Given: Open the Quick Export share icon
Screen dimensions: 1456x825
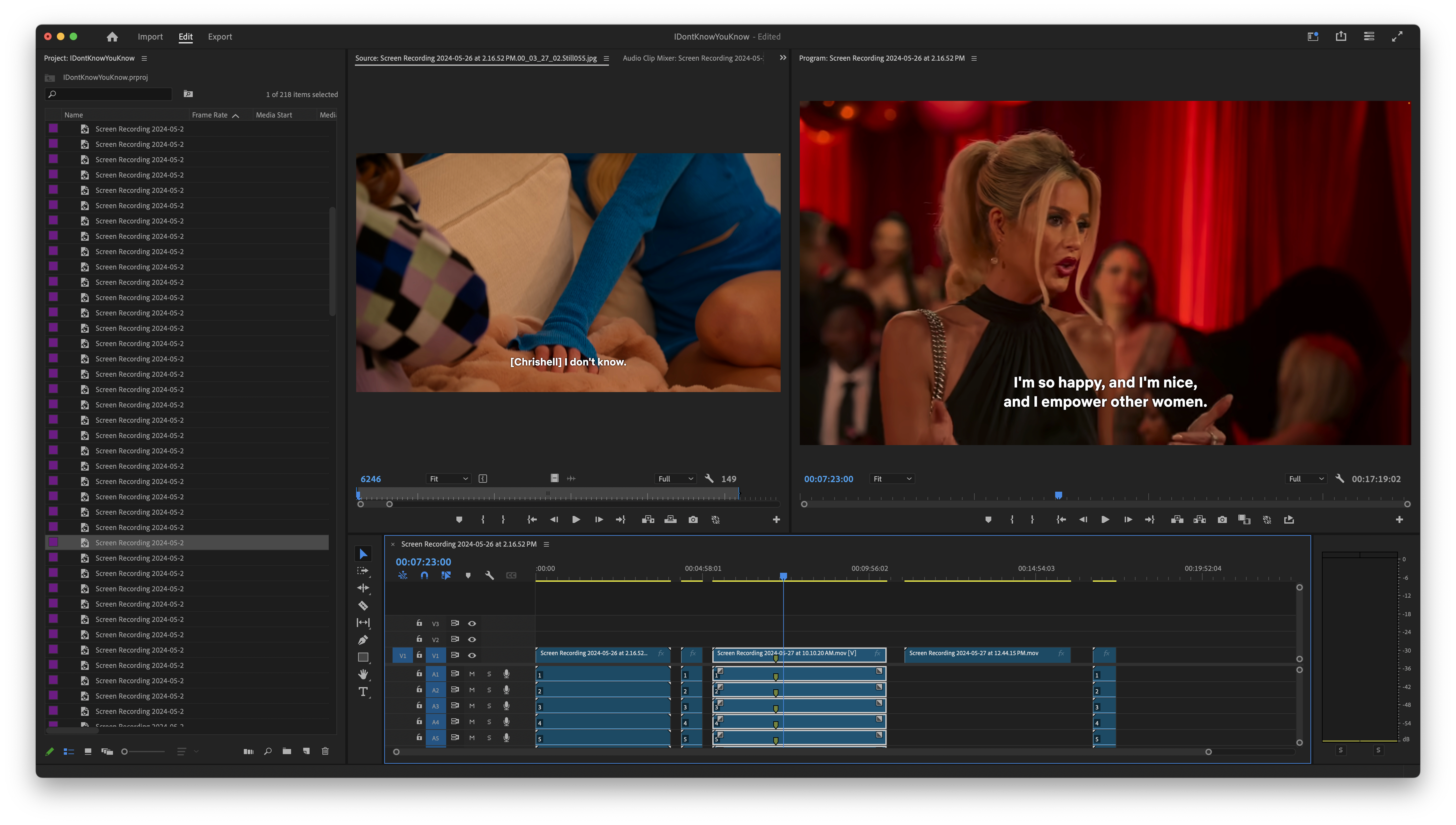Looking at the screenshot, I should tap(1340, 36).
